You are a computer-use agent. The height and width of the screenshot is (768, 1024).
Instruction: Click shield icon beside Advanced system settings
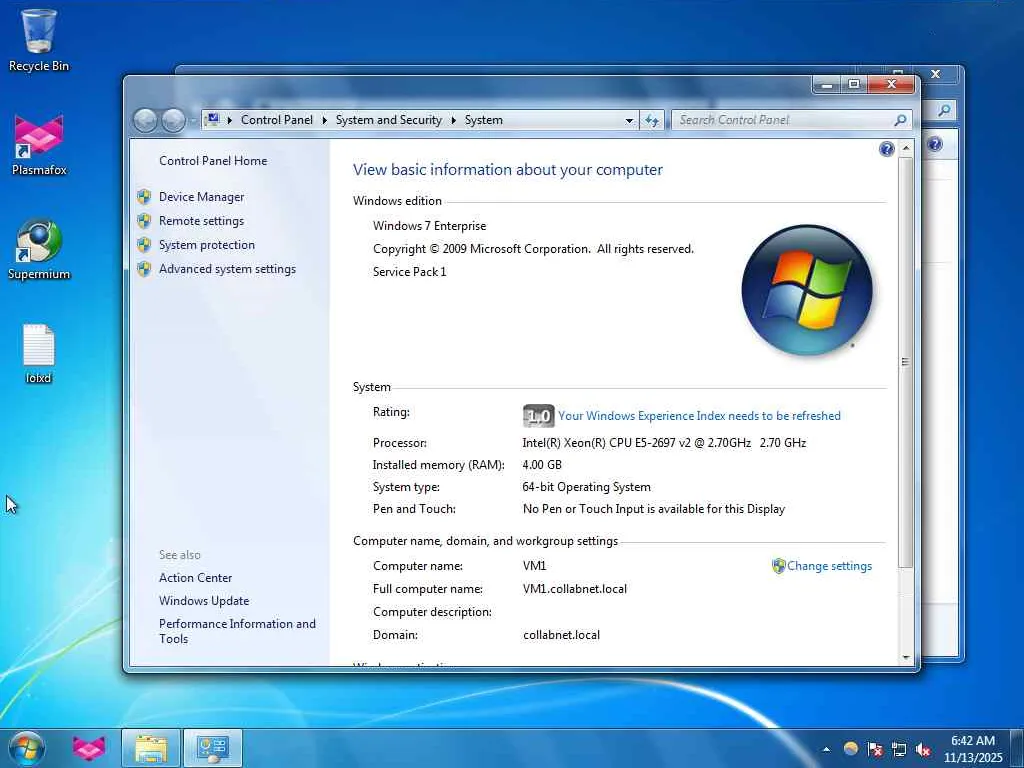pyautogui.click(x=144, y=269)
